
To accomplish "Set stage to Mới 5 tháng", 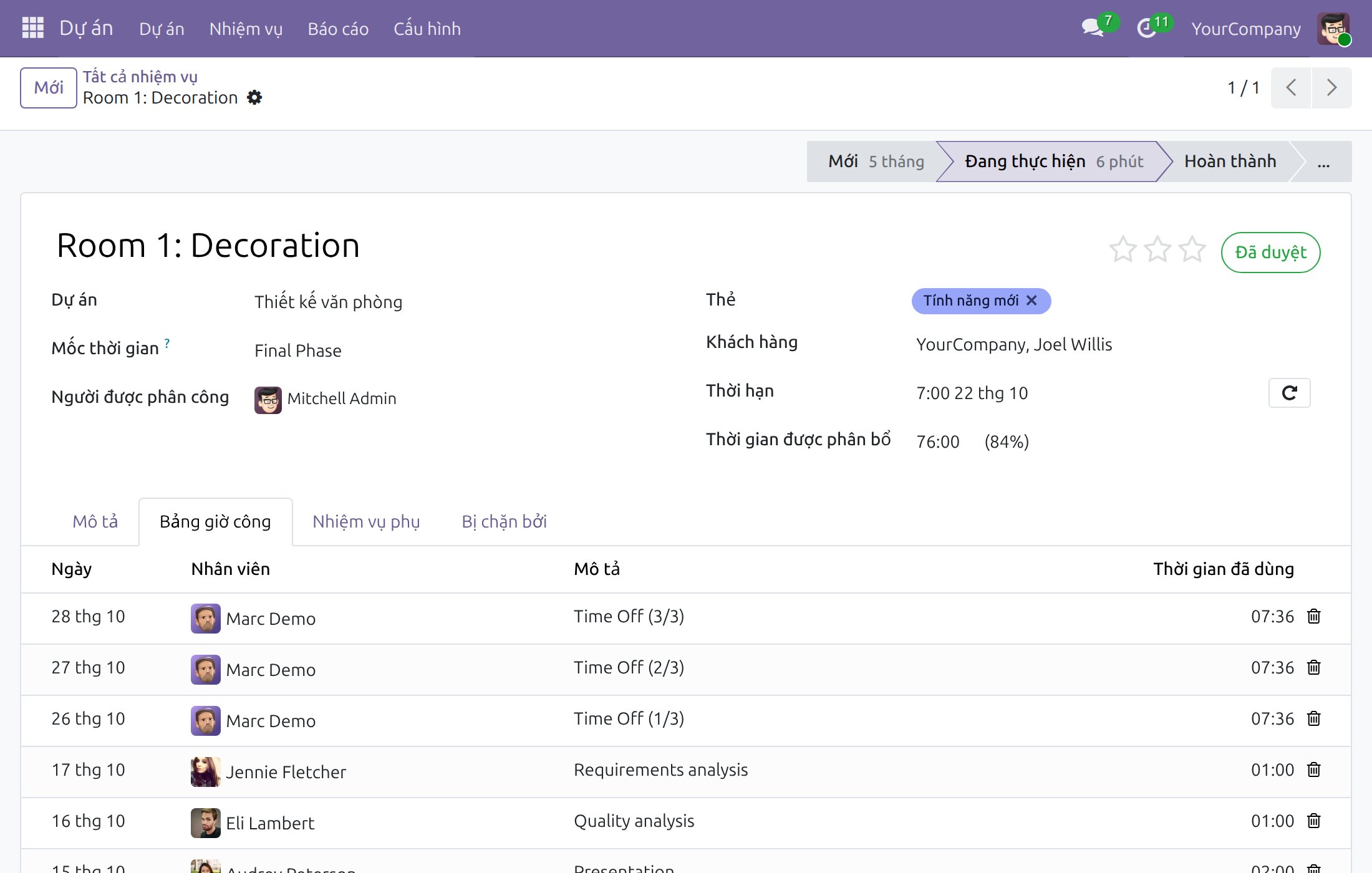I will coord(876,162).
